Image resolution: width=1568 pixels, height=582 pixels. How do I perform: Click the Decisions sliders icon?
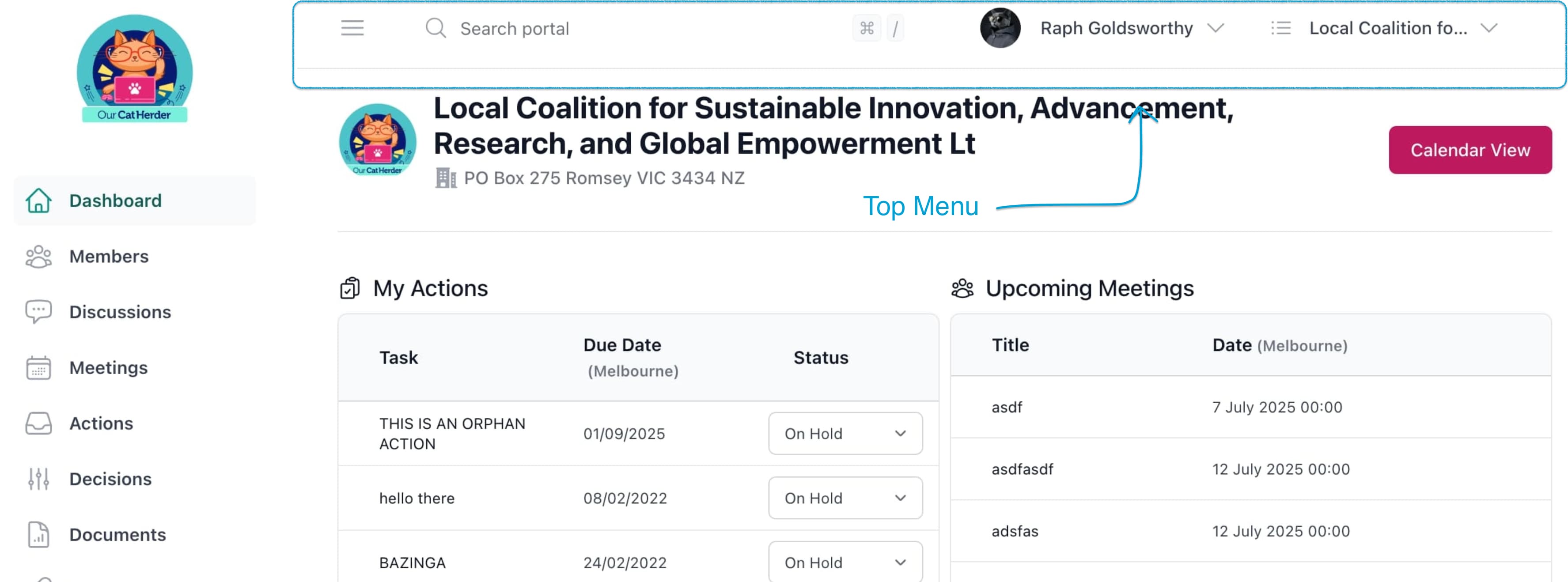[38, 479]
